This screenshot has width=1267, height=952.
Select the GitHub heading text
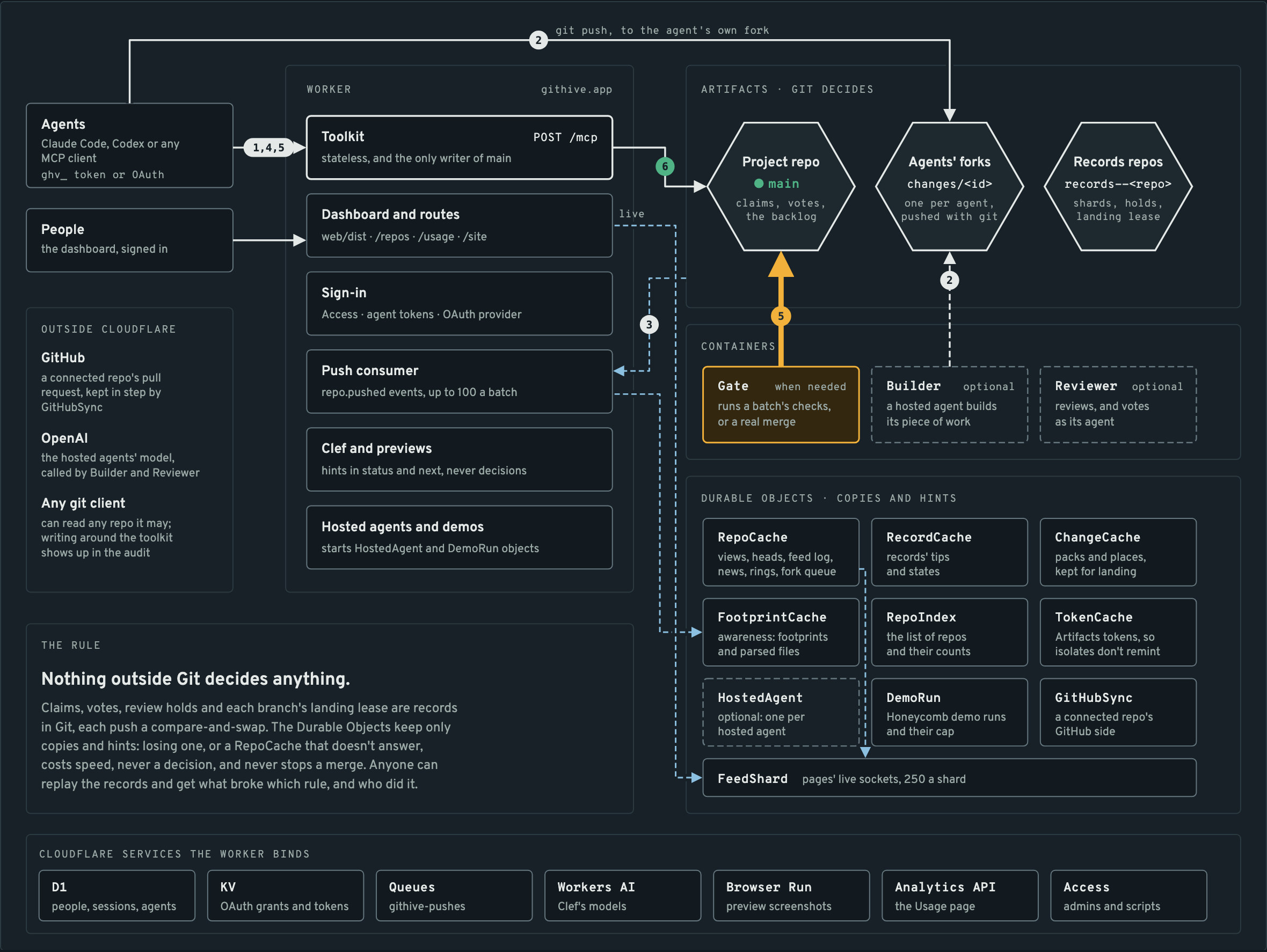coord(63,358)
